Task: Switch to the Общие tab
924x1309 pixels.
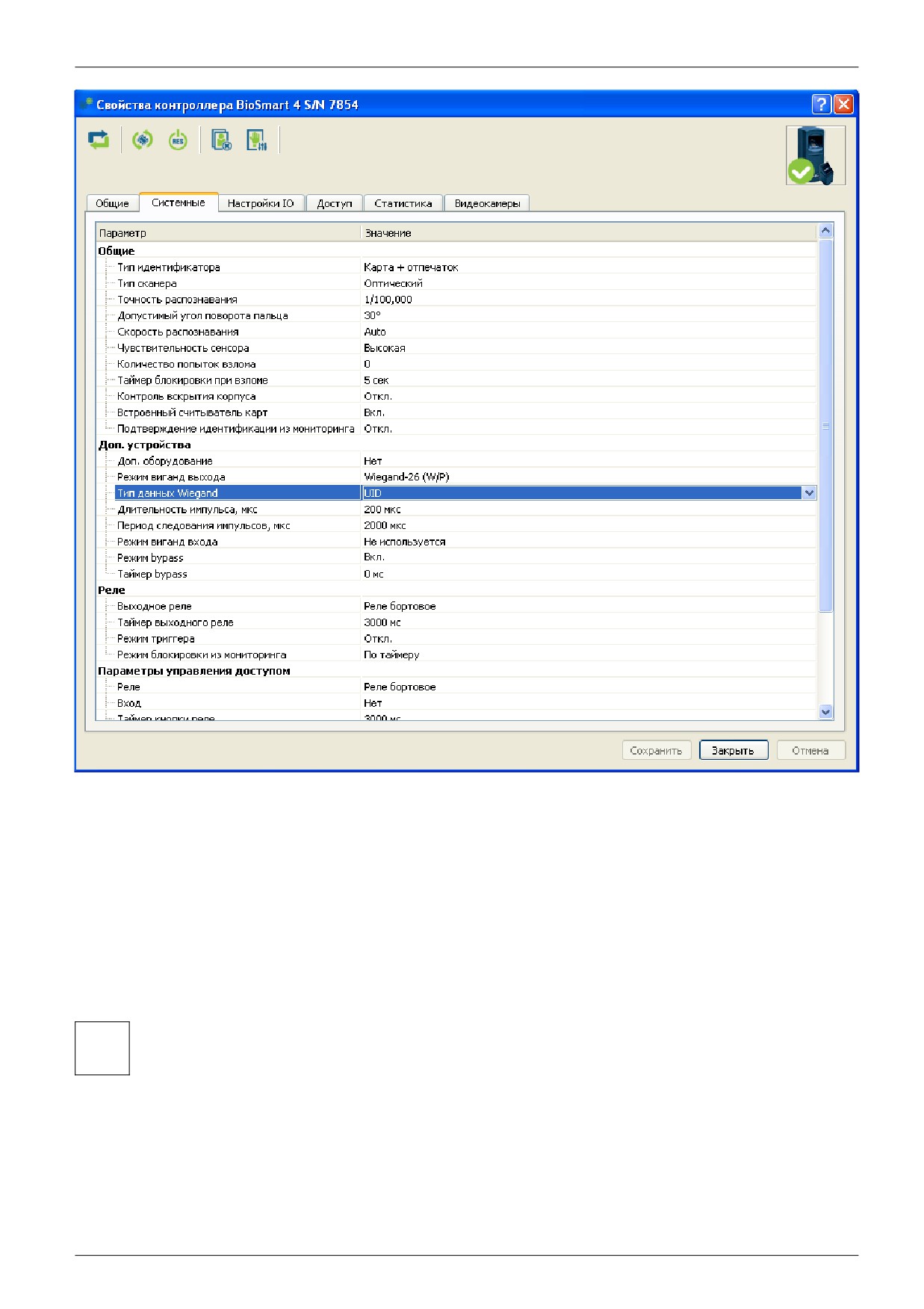Action: click(112, 203)
